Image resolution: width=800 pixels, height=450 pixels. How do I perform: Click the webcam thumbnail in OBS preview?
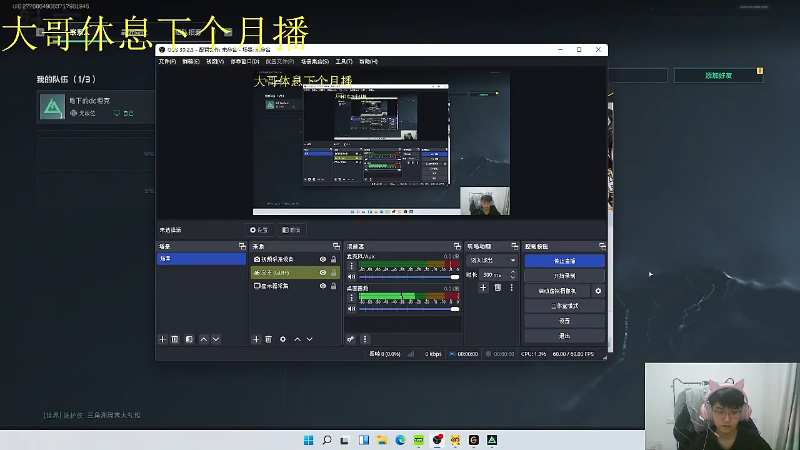coord(485,201)
